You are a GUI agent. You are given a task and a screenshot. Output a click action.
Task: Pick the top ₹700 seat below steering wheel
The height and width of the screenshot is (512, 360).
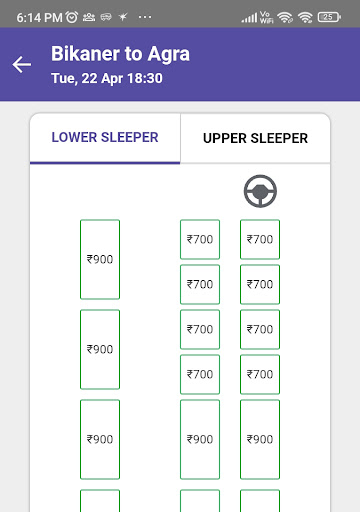pos(260,239)
